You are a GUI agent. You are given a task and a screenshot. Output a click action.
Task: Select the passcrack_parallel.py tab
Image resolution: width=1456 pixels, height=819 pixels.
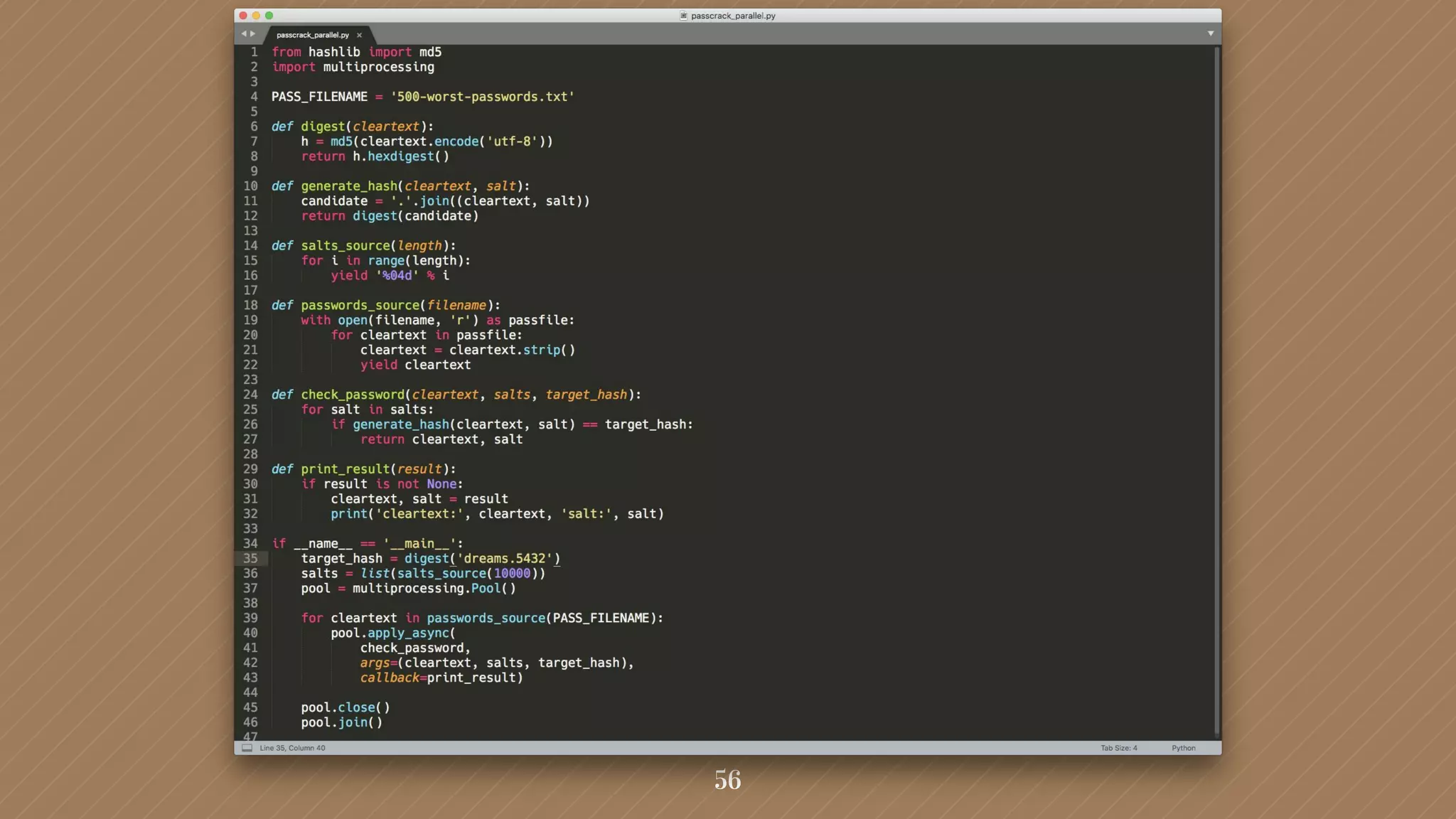pos(313,35)
